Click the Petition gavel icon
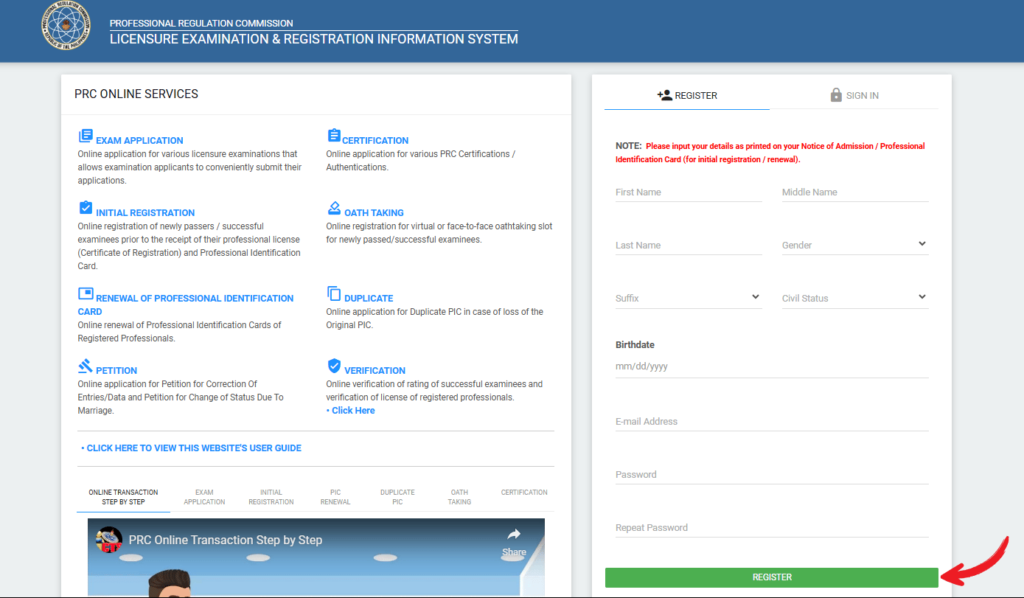 (86, 366)
